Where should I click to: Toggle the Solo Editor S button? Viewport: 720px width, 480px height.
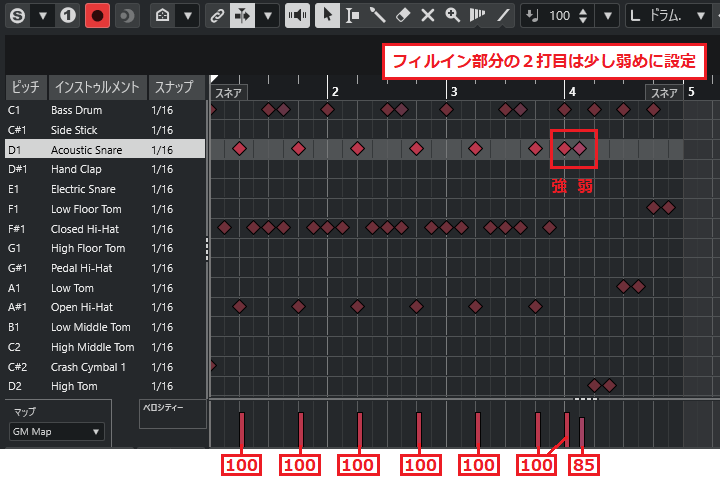tap(17, 16)
